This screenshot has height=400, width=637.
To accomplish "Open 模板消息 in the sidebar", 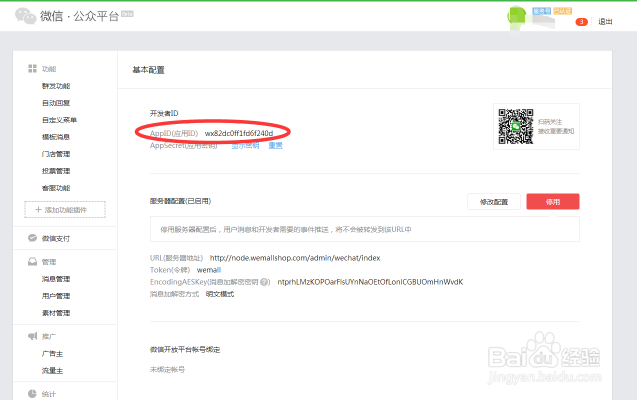I will (x=56, y=137).
